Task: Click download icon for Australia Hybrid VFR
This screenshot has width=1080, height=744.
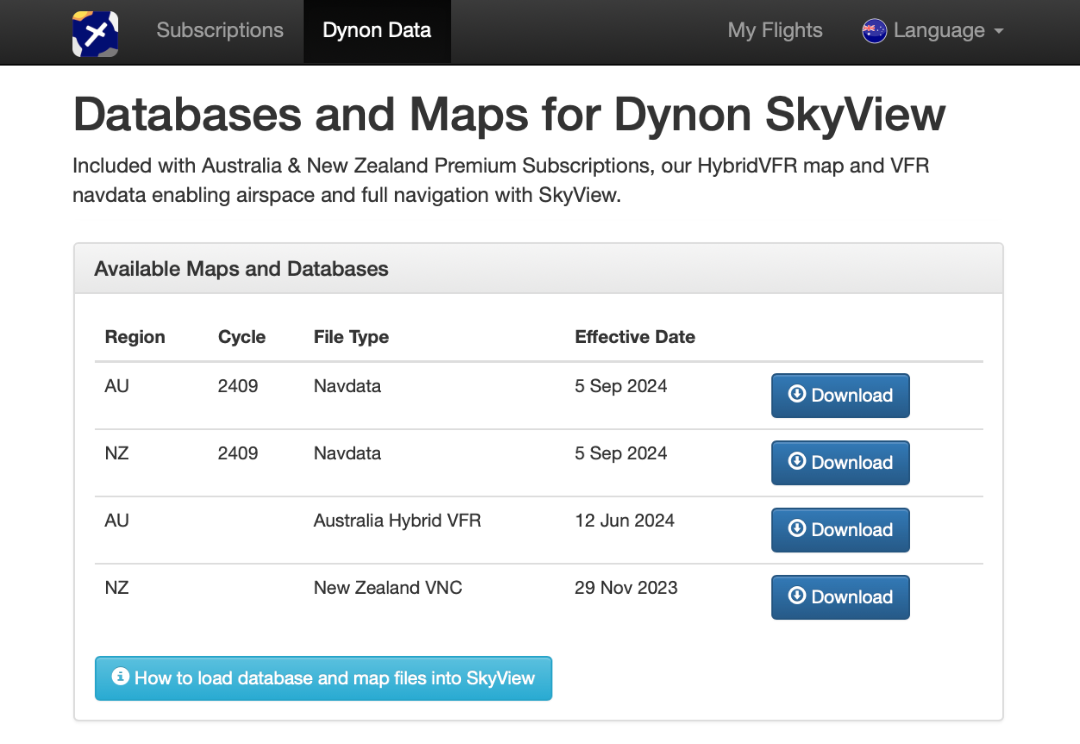Action: click(798, 530)
